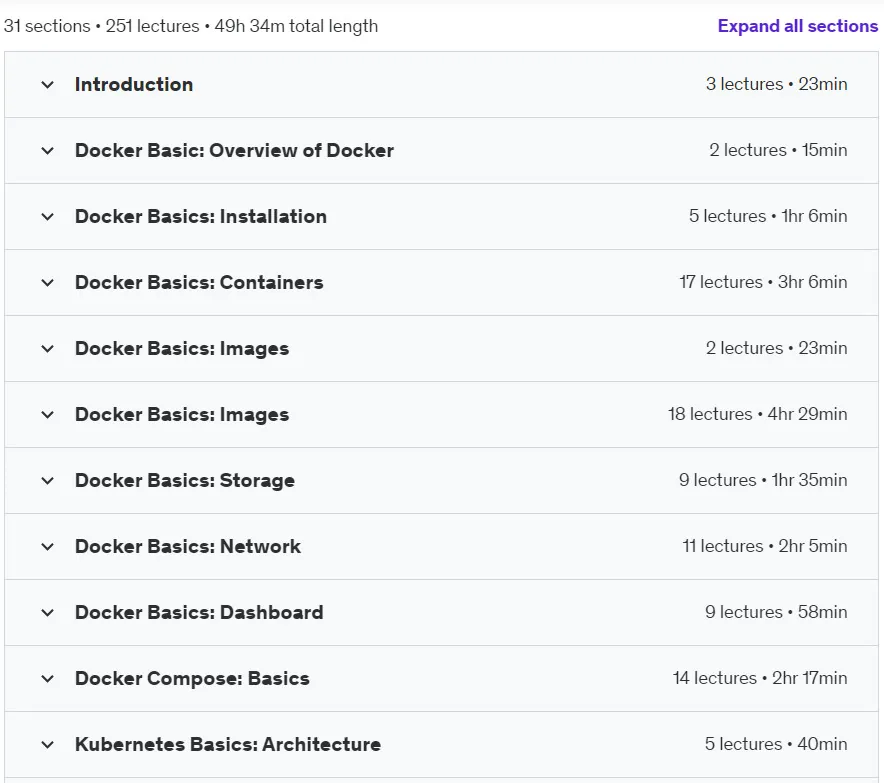Screen dimensions: 884x783
Task: Expand the Docker Basics: Network chevron
Action: click(x=48, y=546)
